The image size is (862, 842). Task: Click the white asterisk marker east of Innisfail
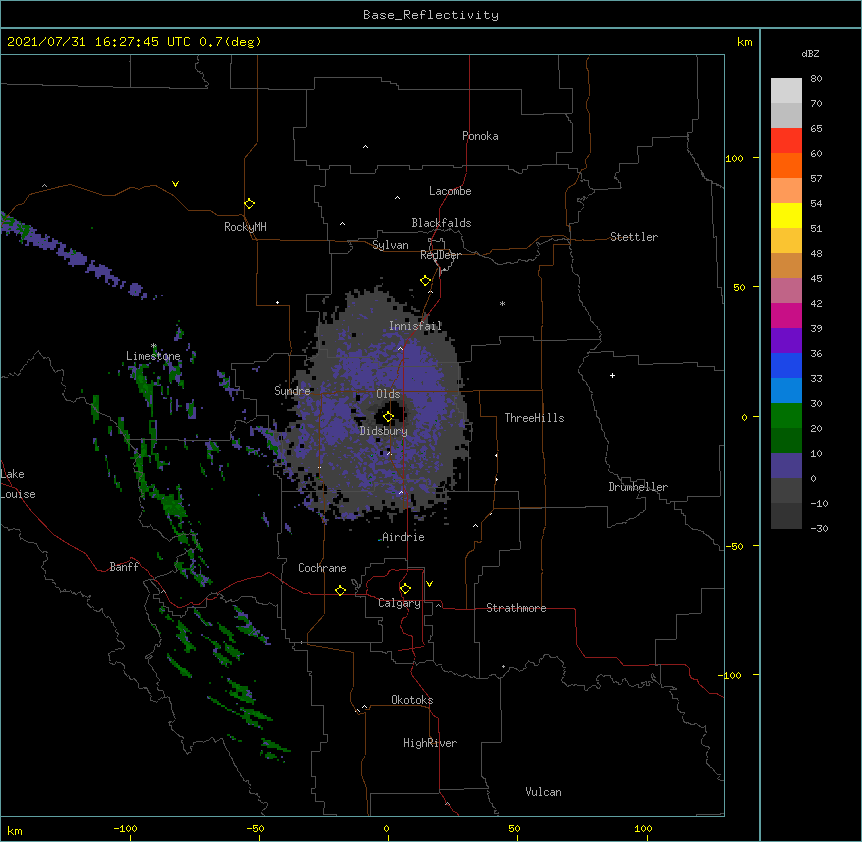pos(502,303)
